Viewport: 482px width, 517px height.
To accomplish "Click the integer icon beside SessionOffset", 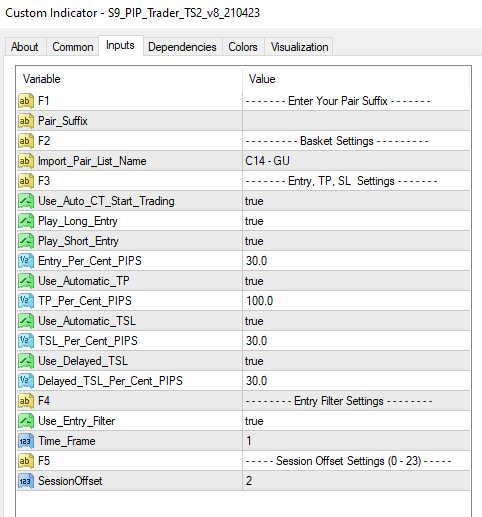I will [x=26, y=481].
